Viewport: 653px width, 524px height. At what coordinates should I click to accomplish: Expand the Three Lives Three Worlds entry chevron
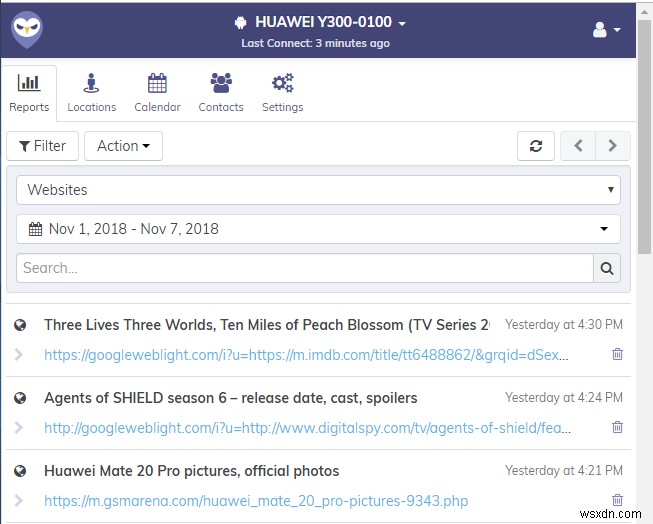[18, 354]
